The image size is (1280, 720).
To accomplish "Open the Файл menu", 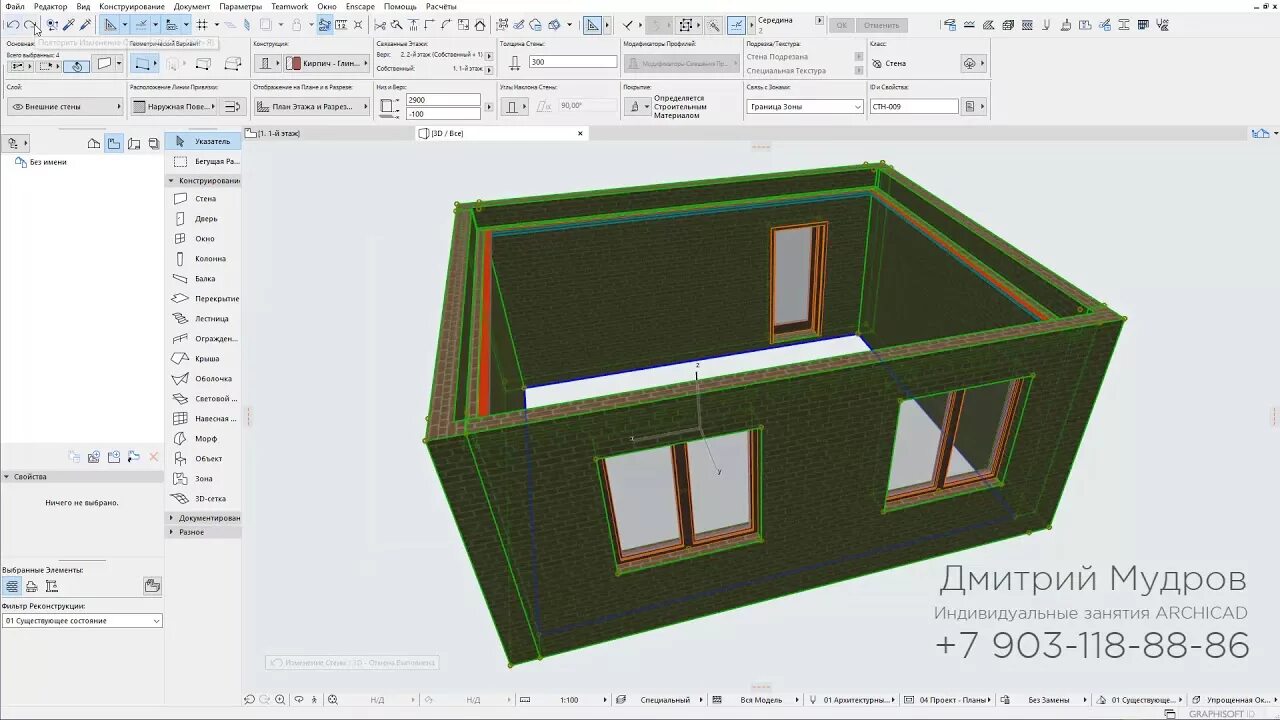I will (x=15, y=6).
